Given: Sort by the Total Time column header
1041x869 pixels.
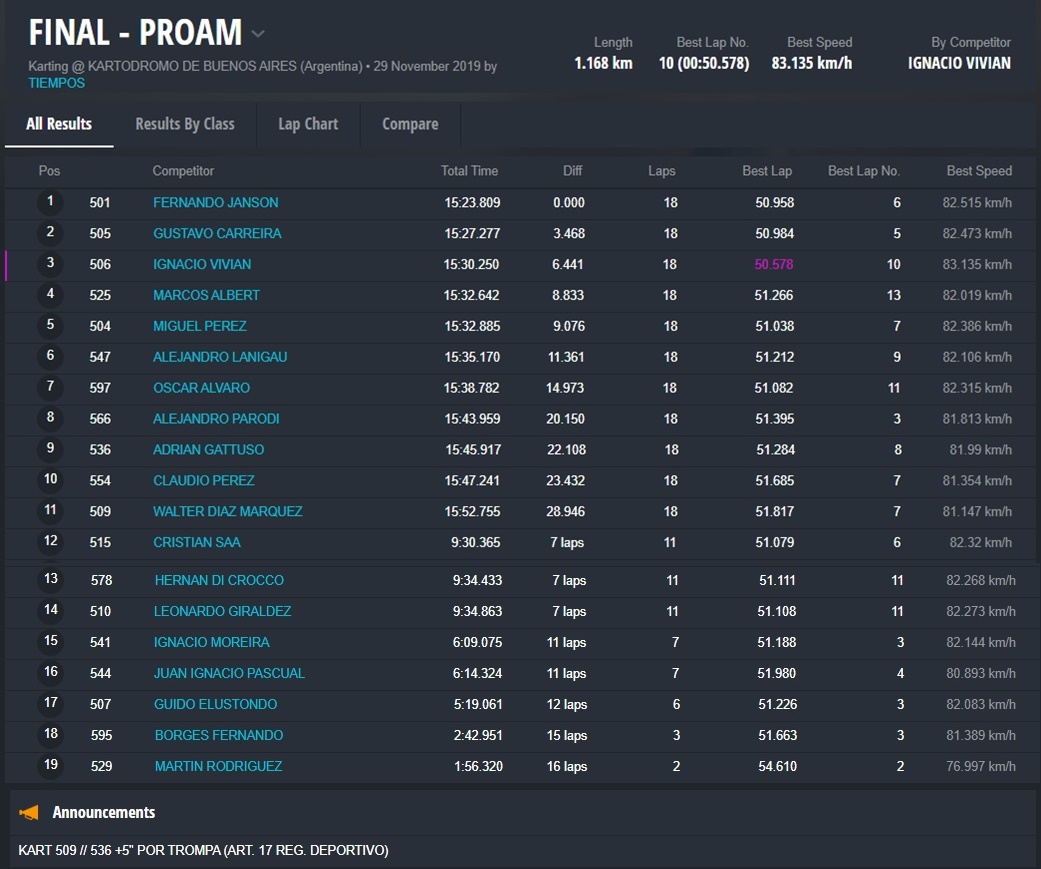Looking at the screenshot, I should point(469,171).
